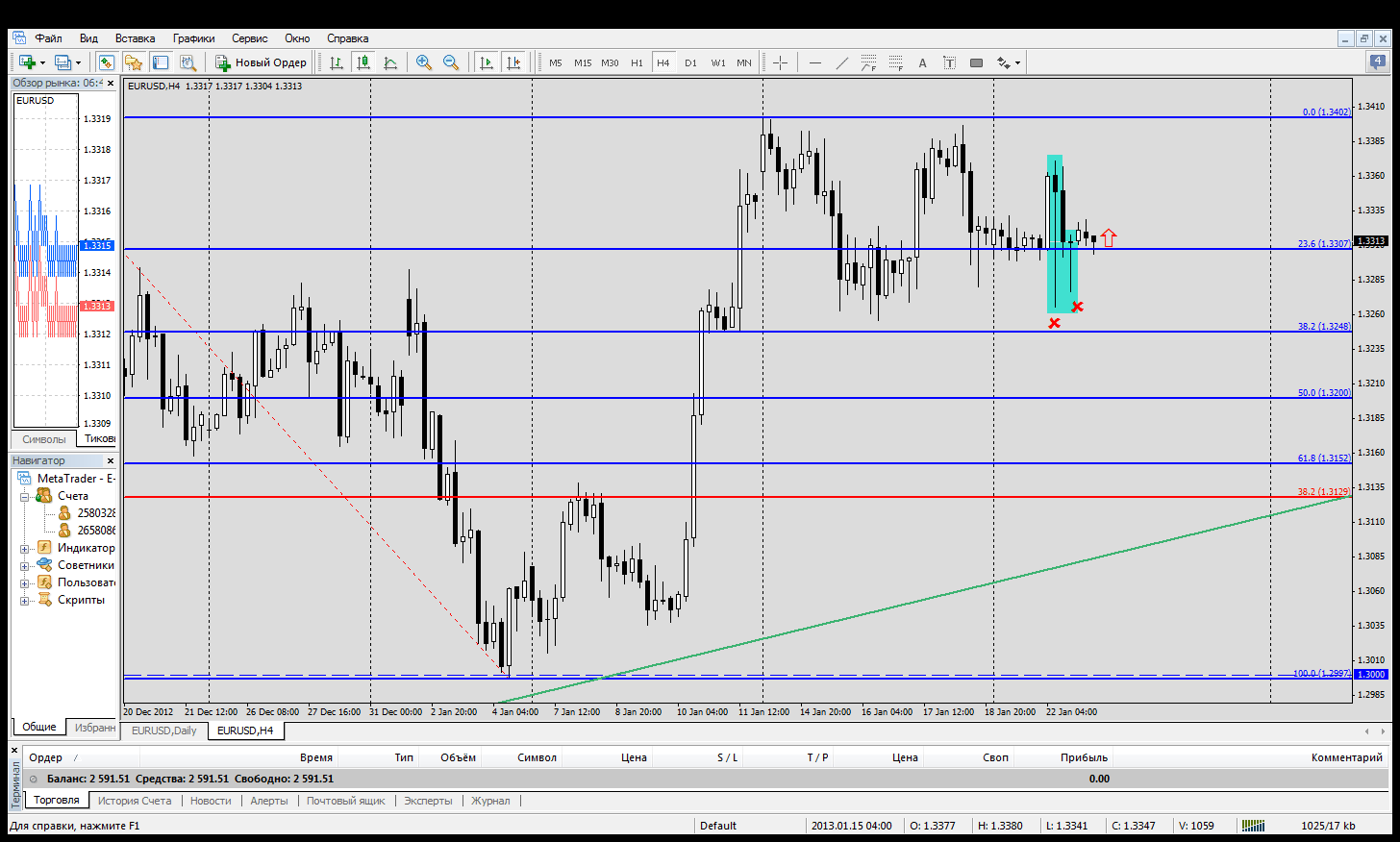Collapse the Счета tree node
The image size is (1400, 842).
coord(25,496)
